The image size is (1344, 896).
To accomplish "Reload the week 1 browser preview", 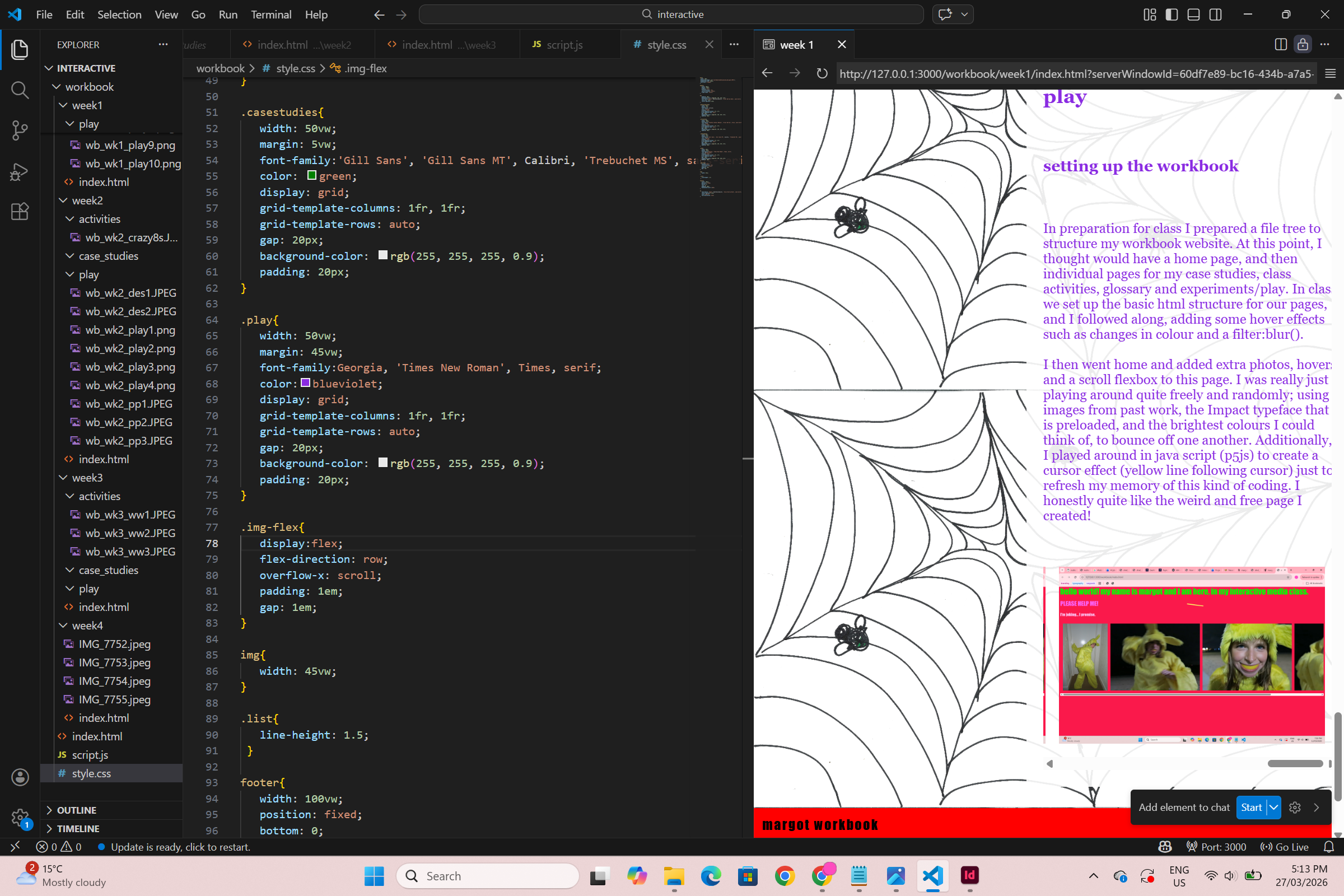I will (821, 74).
